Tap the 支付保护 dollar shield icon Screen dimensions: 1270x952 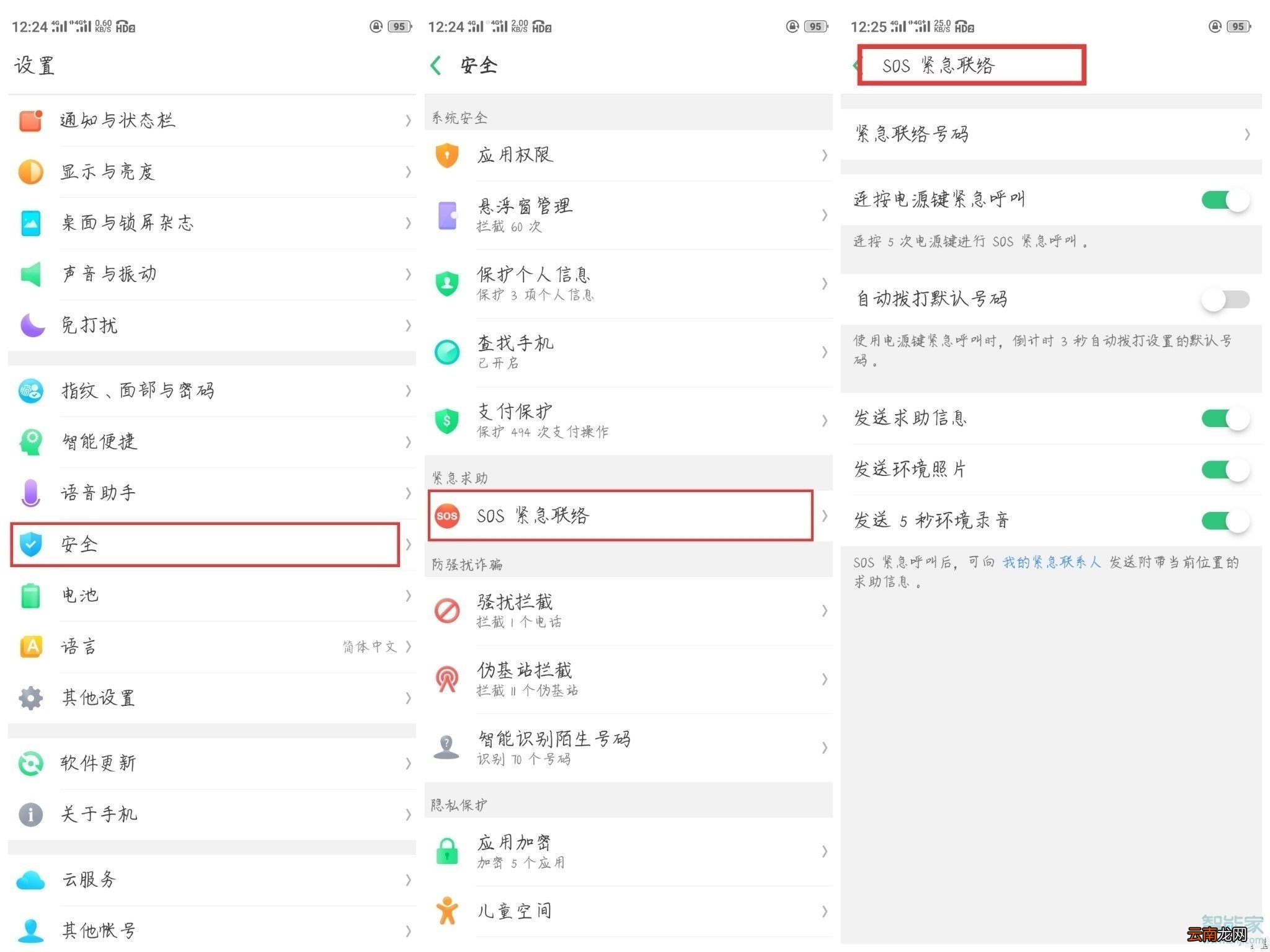(x=447, y=421)
